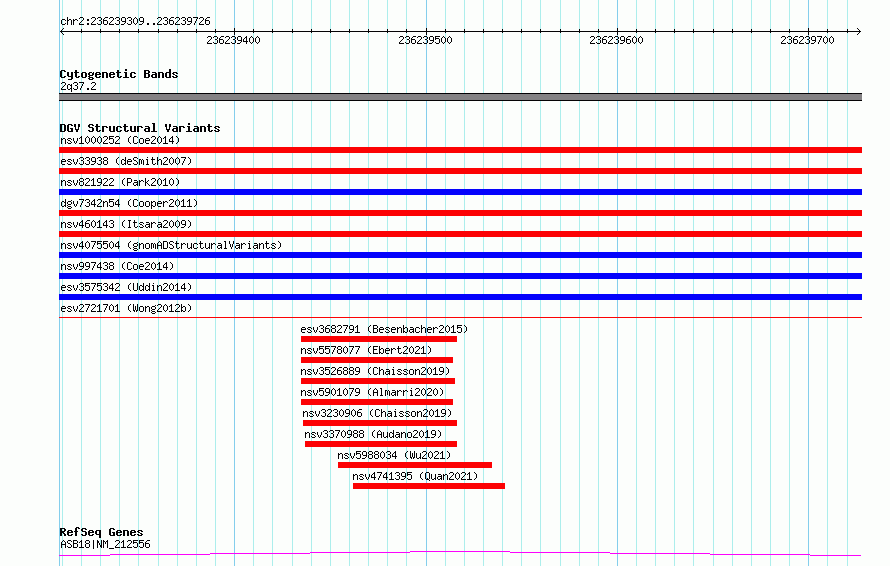Open the esv33938 (deSmith2007) variant label
Screen dimensions: 890x566
point(126,161)
